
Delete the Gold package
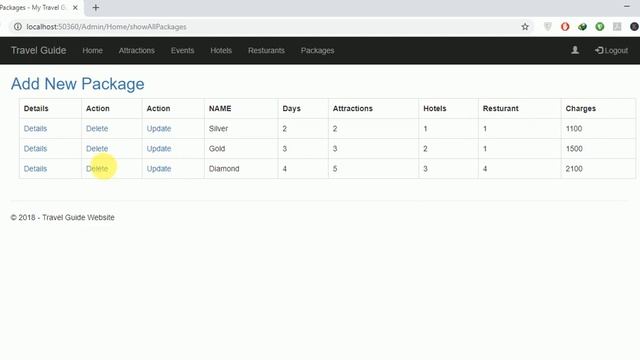(x=97, y=149)
